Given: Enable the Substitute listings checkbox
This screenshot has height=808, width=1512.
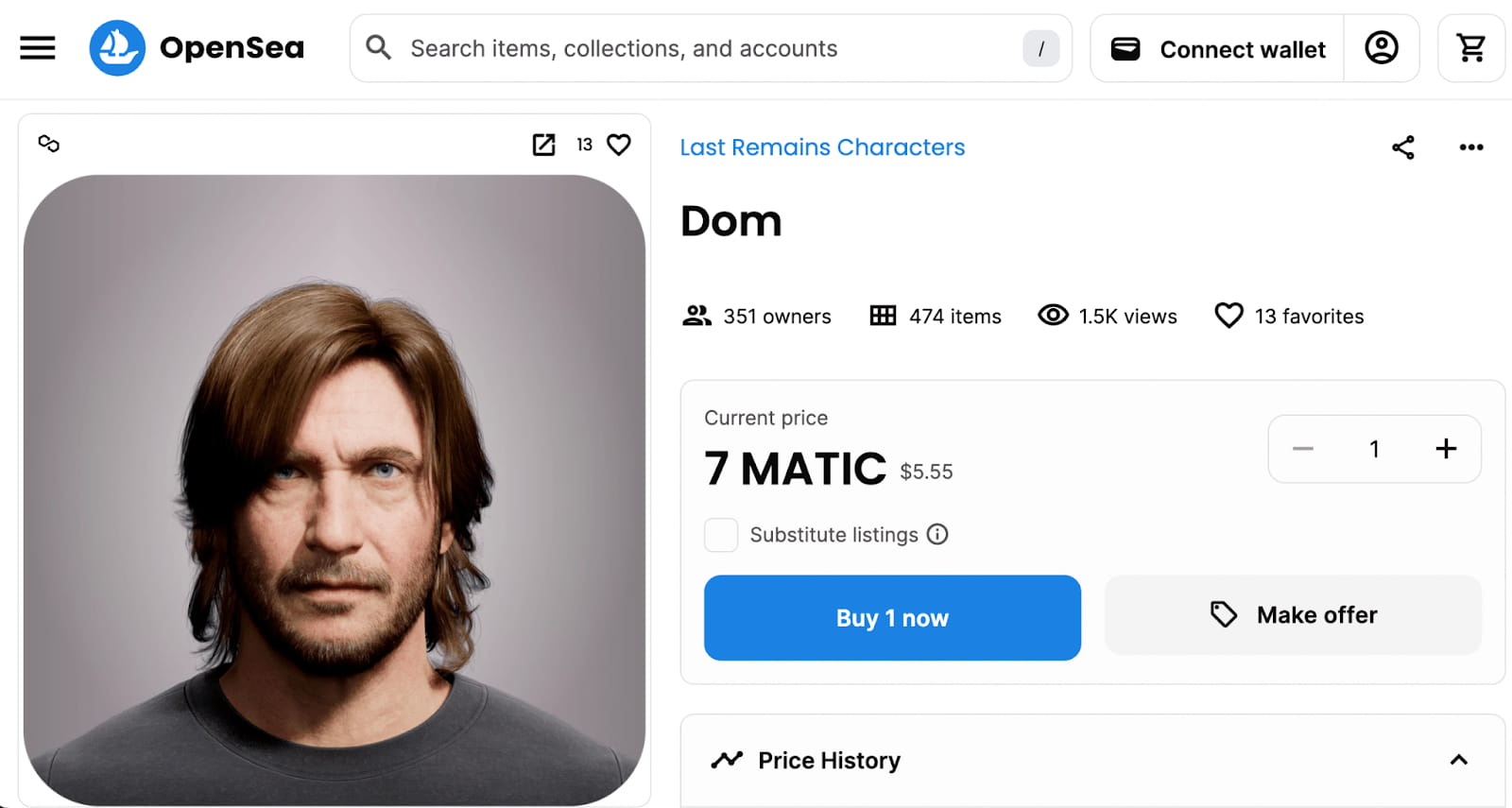Looking at the screenshot, I should click(721, 535).
